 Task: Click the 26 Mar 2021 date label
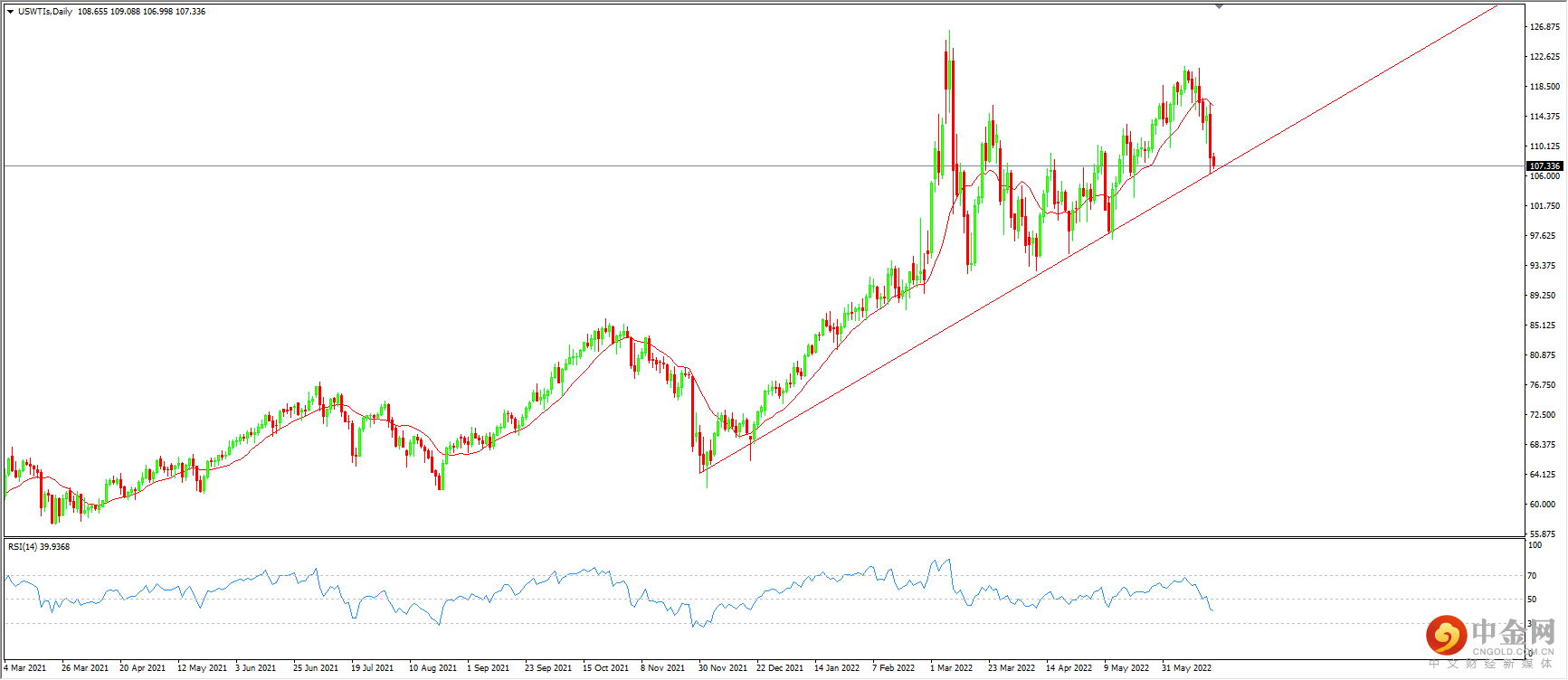pos(85,668)
